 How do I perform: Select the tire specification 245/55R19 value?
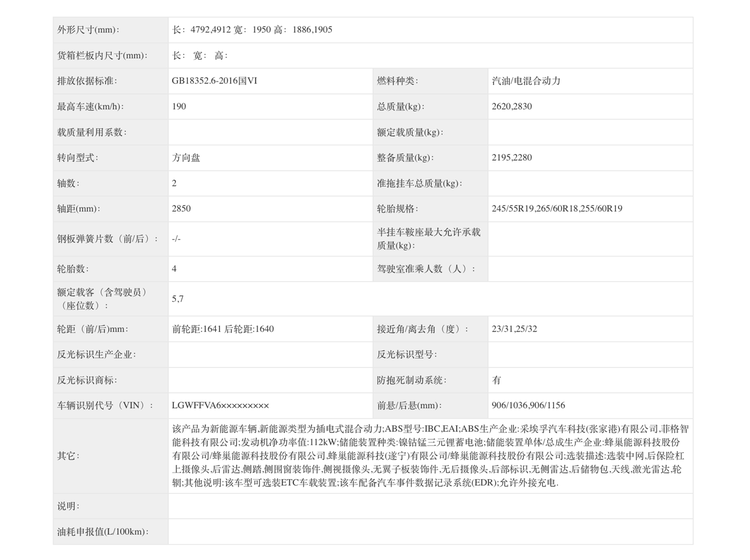(x=557, y=209)
